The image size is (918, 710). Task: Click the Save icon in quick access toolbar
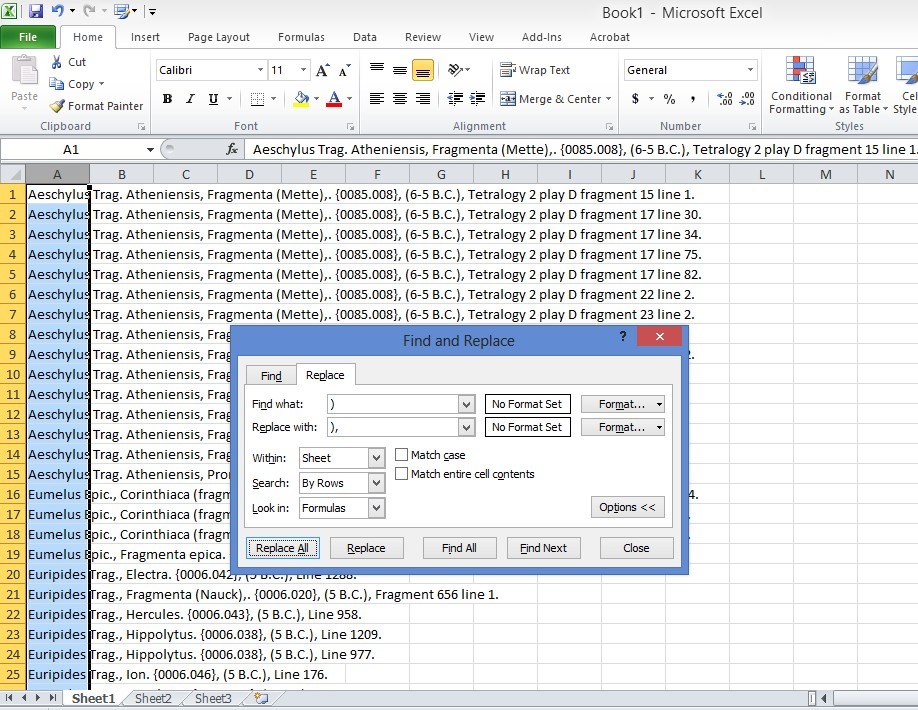36,12
